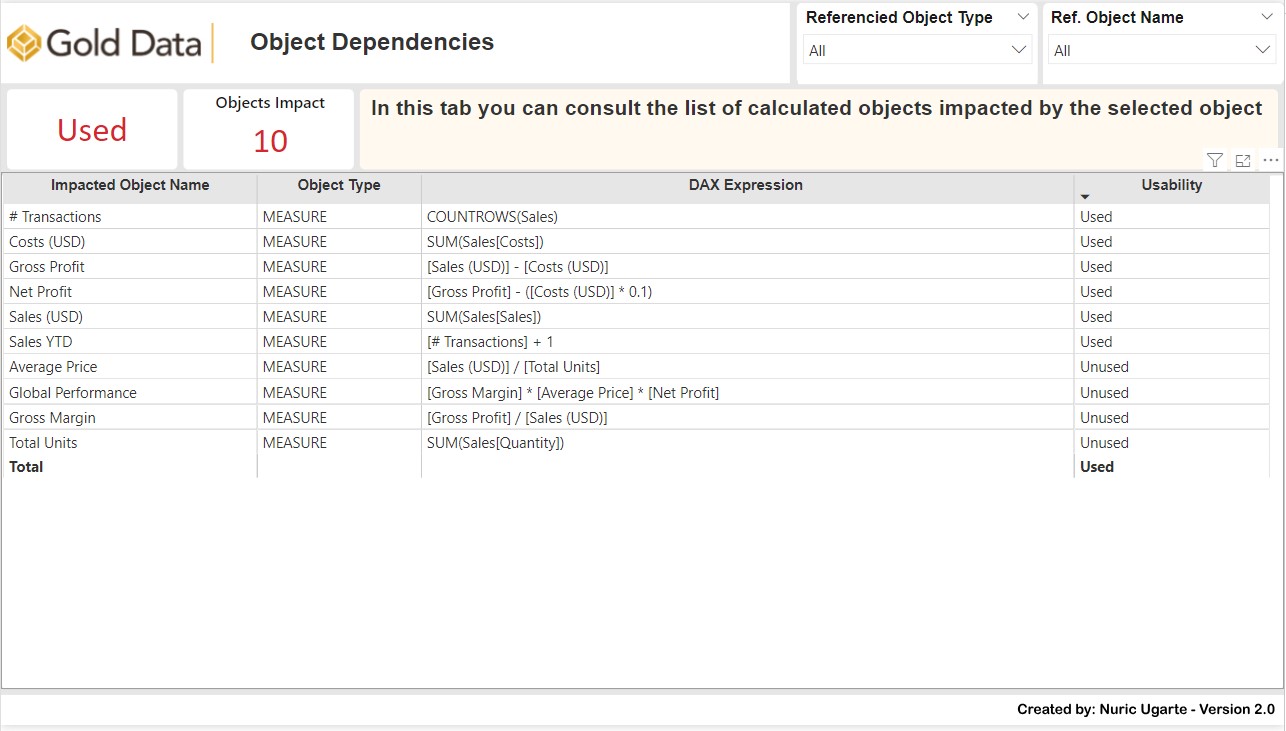Click the Gold Data logo
The height and width of the screenshot is (731, 1286).
106,43
